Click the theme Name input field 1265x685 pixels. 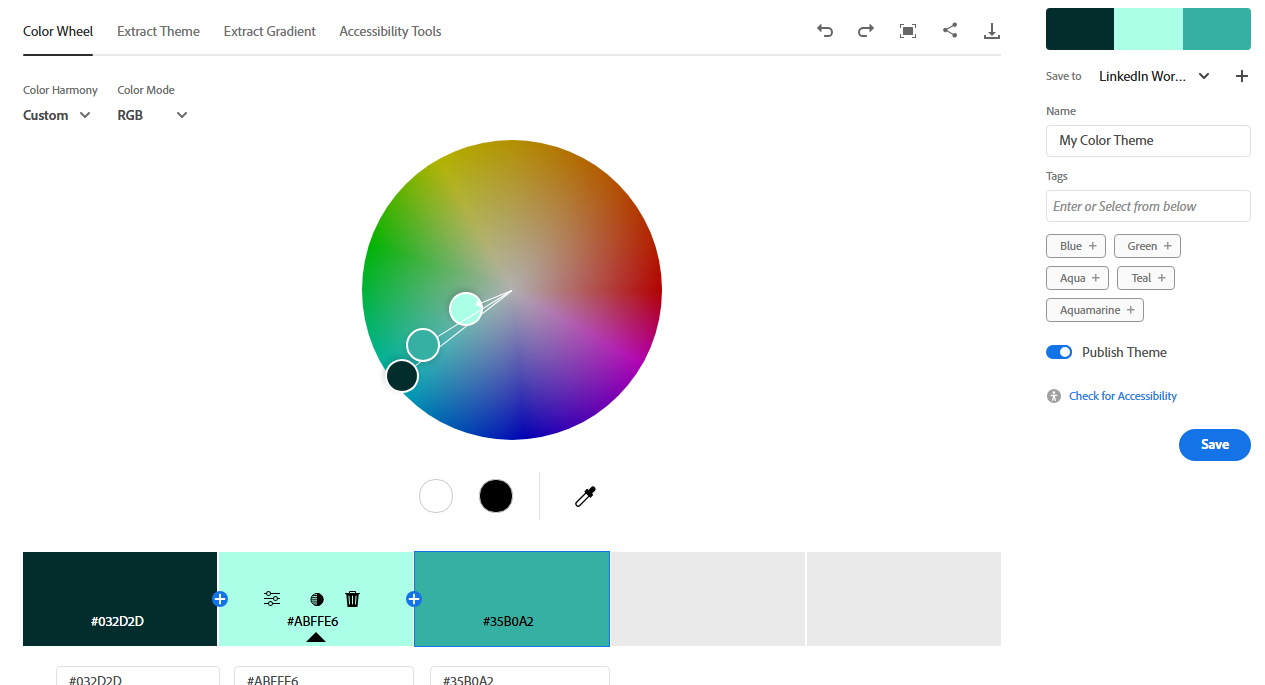click(x=1148, y=141)
